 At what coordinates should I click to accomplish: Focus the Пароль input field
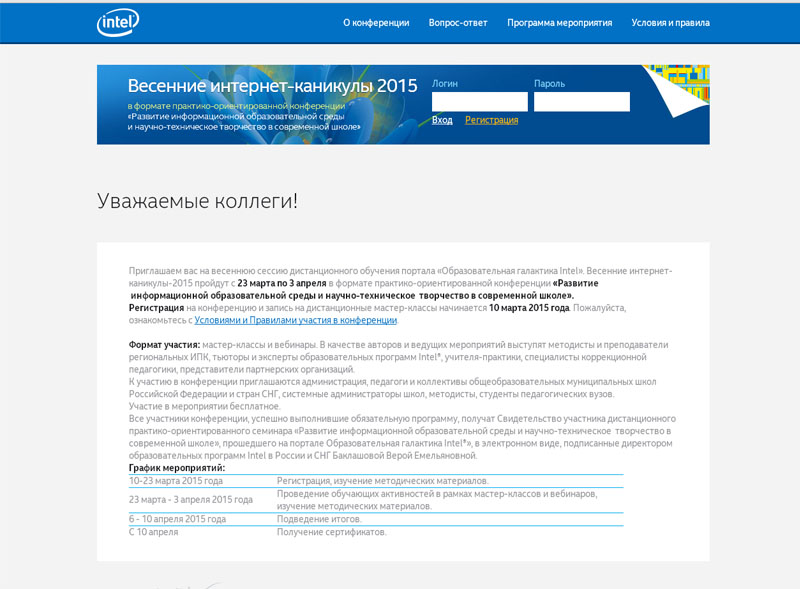point(582,102)
